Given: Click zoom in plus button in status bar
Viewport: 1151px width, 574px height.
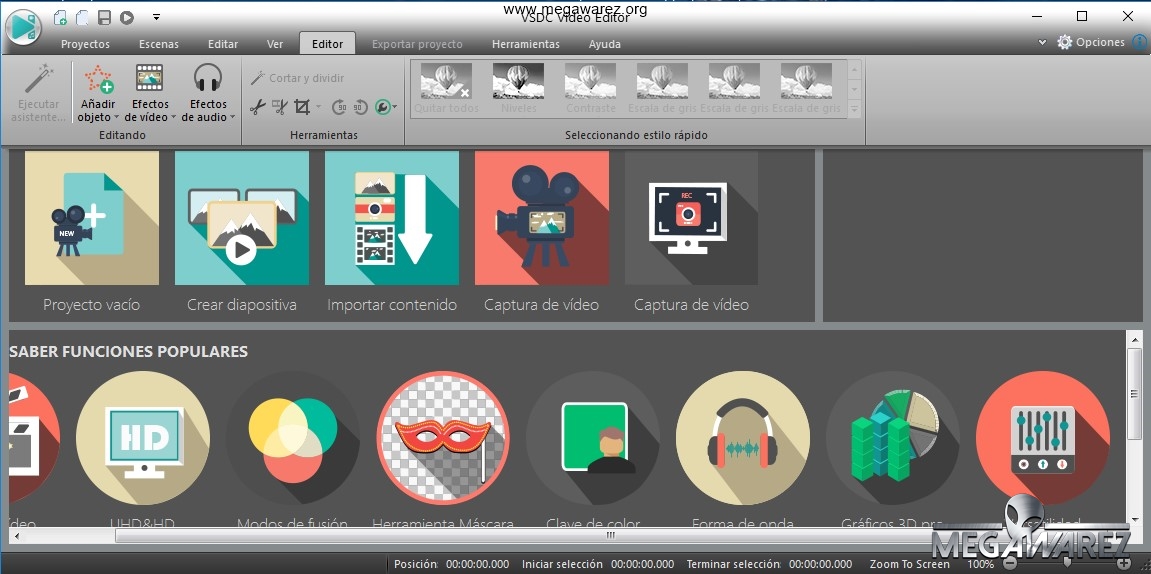Looking at the screenshot, I should [x=1122, y=564].
